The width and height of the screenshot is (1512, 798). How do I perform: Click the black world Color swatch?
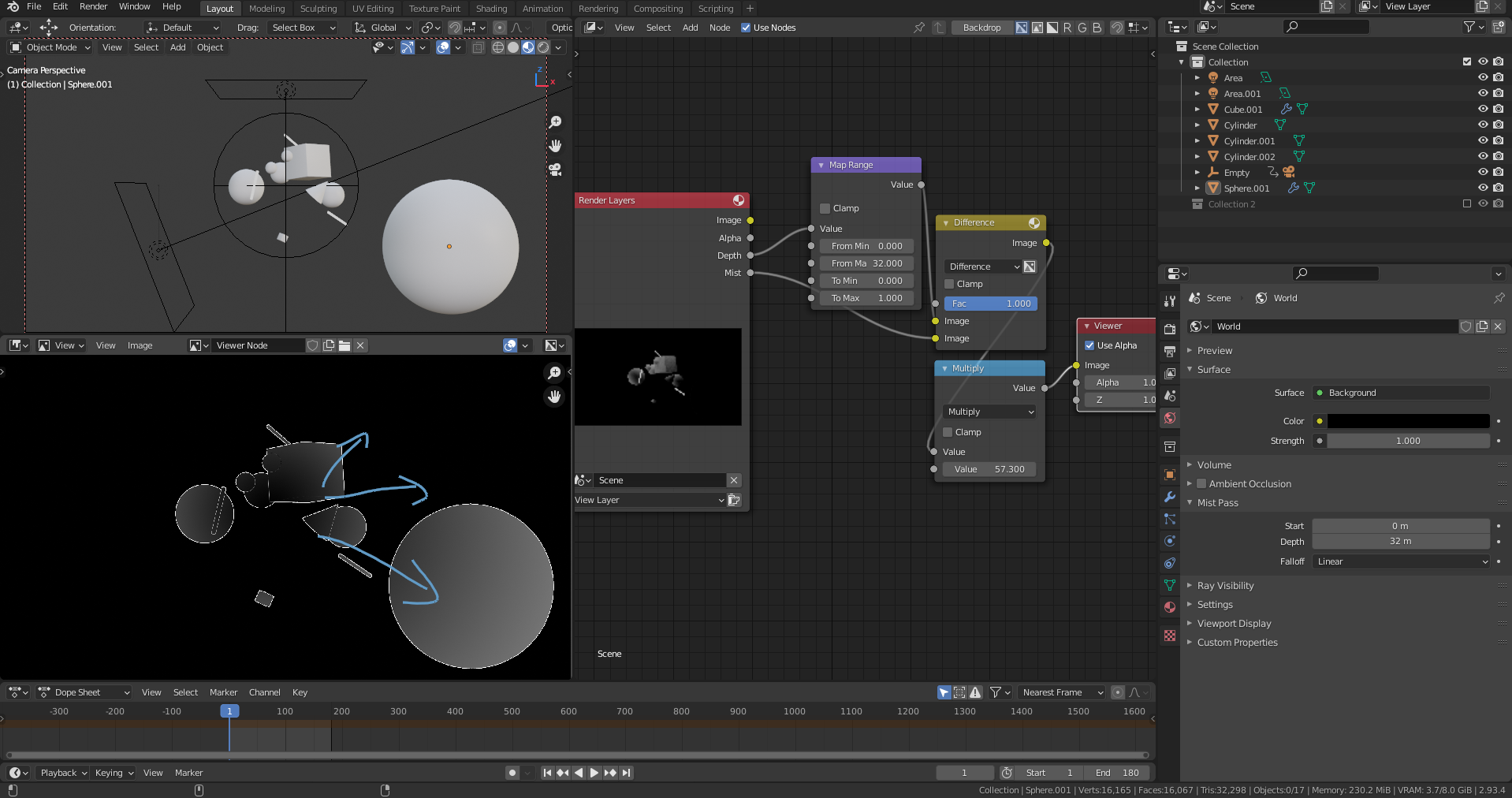coord(1408,421)
